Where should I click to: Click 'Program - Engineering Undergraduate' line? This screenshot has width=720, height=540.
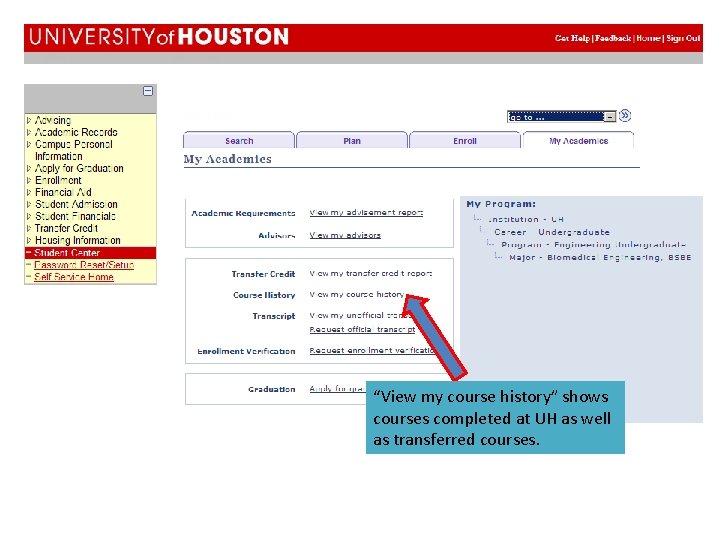click(x=593, y=245)
